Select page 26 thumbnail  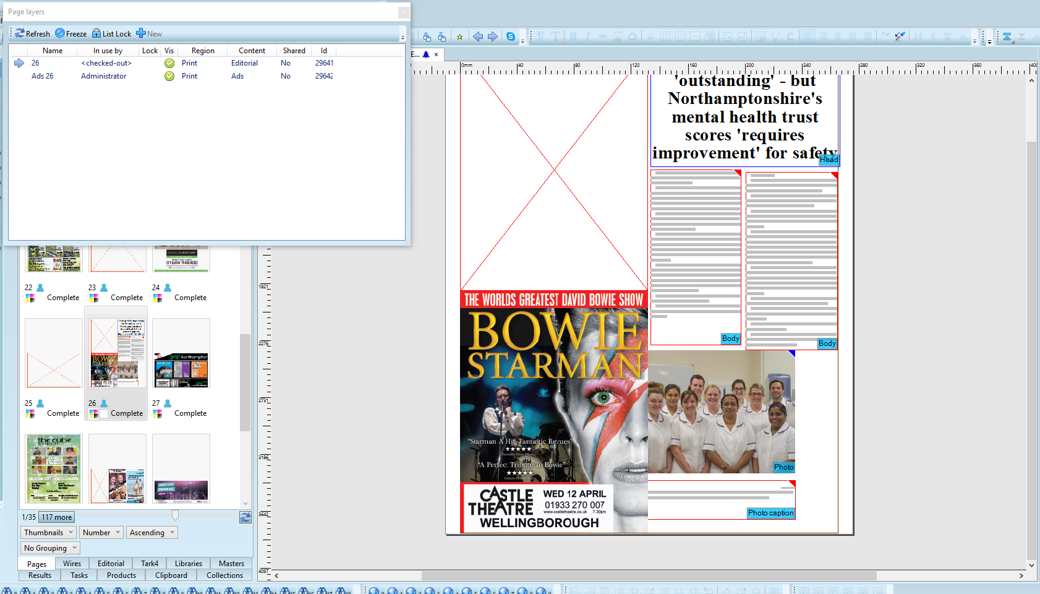coord(117,353)
